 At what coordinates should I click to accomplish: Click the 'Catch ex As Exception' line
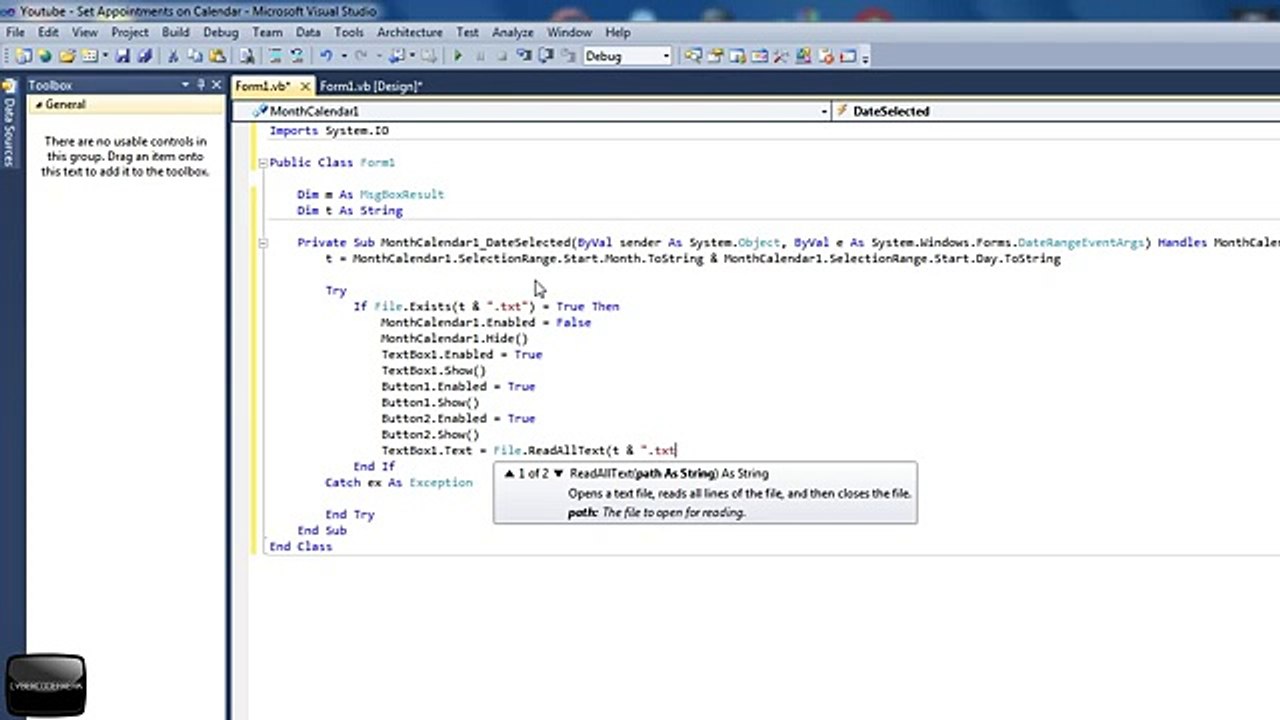pyautogui.click(x=399, y=482)
